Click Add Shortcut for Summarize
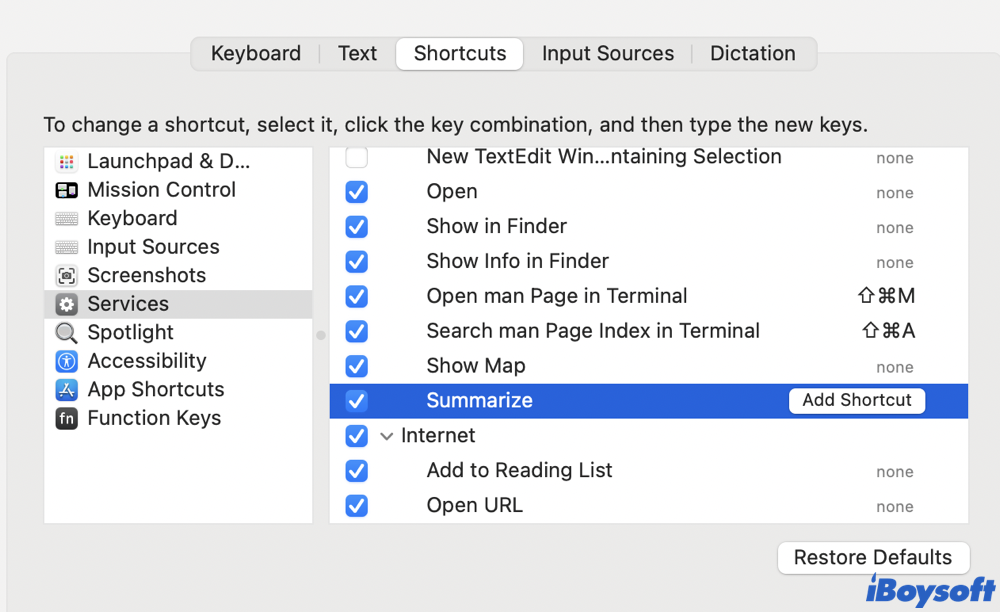 [857, 400]
